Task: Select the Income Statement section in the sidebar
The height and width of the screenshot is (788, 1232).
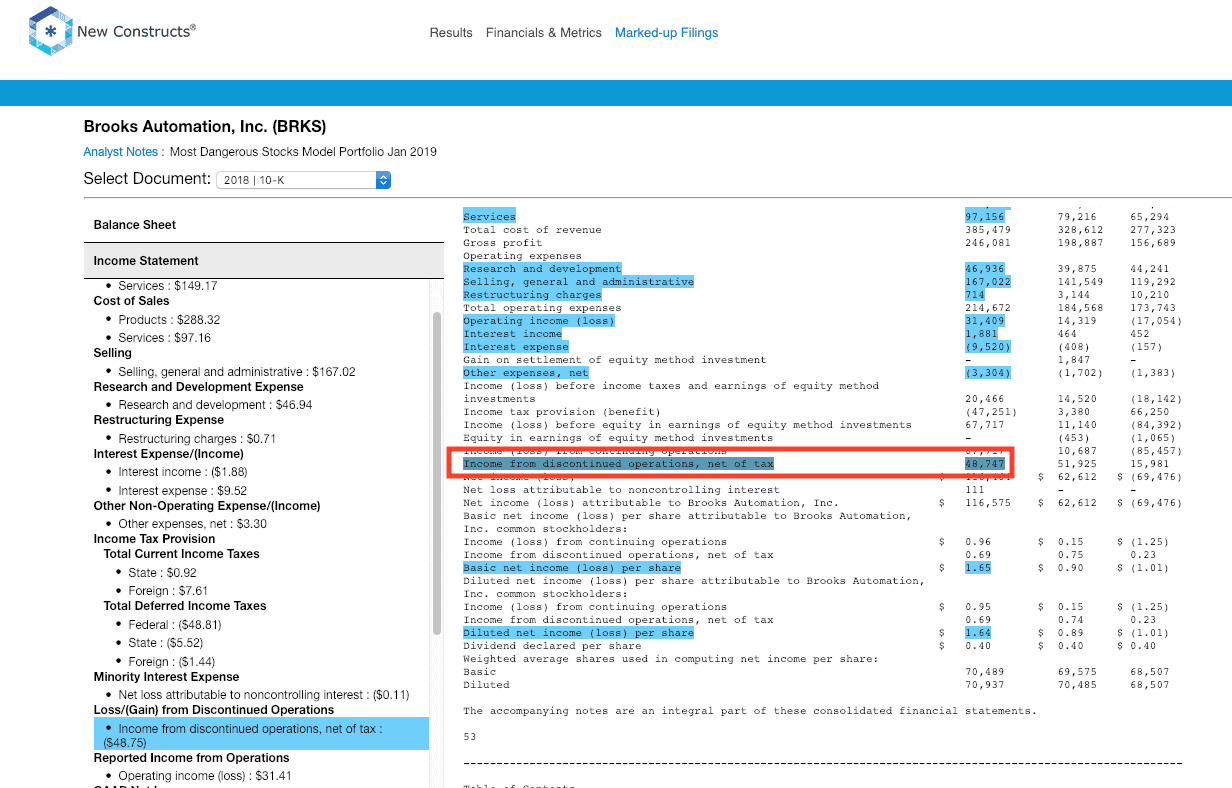Action: click(264, 261)
